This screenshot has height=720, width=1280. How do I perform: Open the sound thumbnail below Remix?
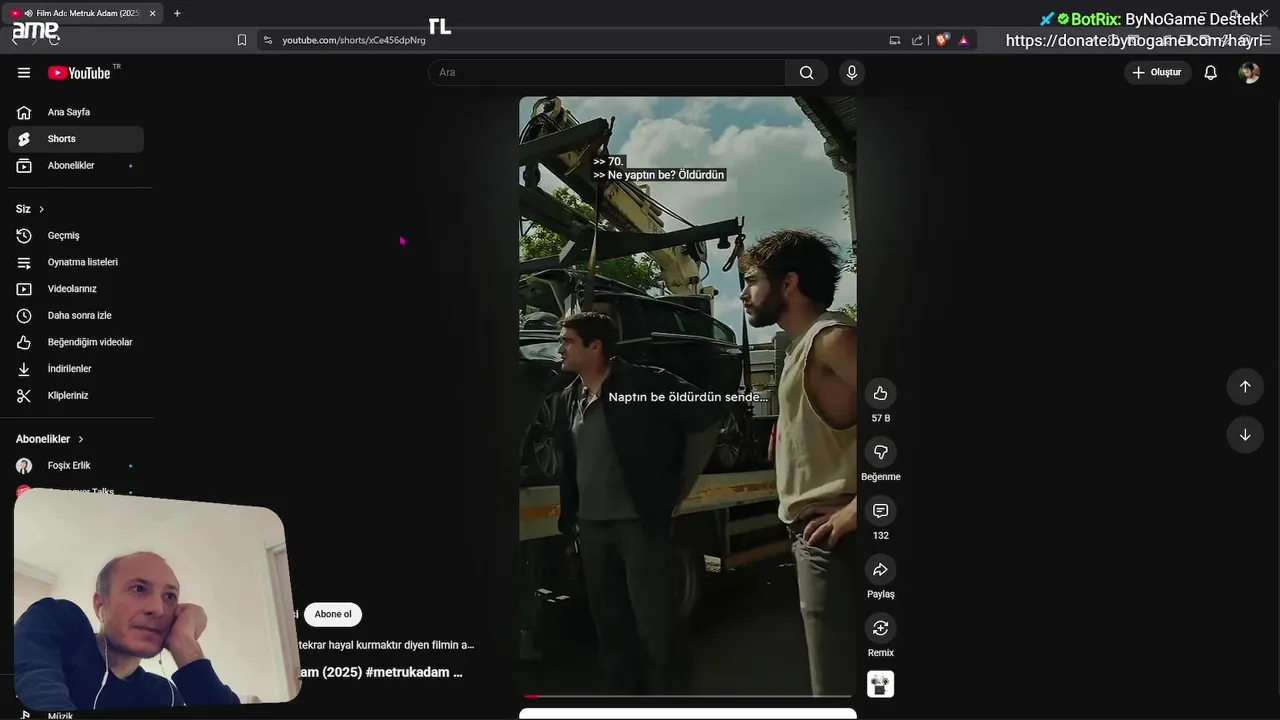(x=880, y=684)
